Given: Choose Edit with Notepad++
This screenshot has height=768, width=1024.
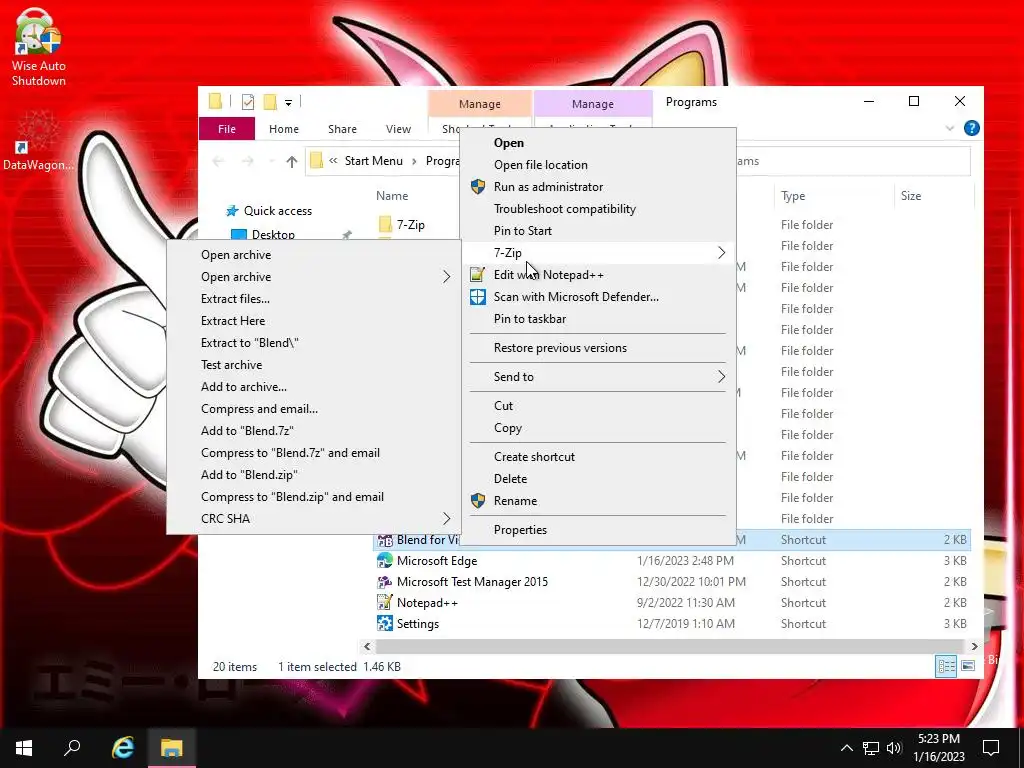Looking at the screenshot, I should click(599, 275).
